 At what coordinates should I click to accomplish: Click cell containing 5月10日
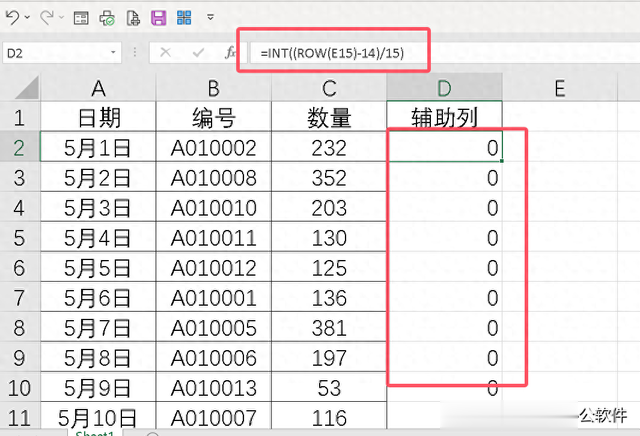point(98,417)
